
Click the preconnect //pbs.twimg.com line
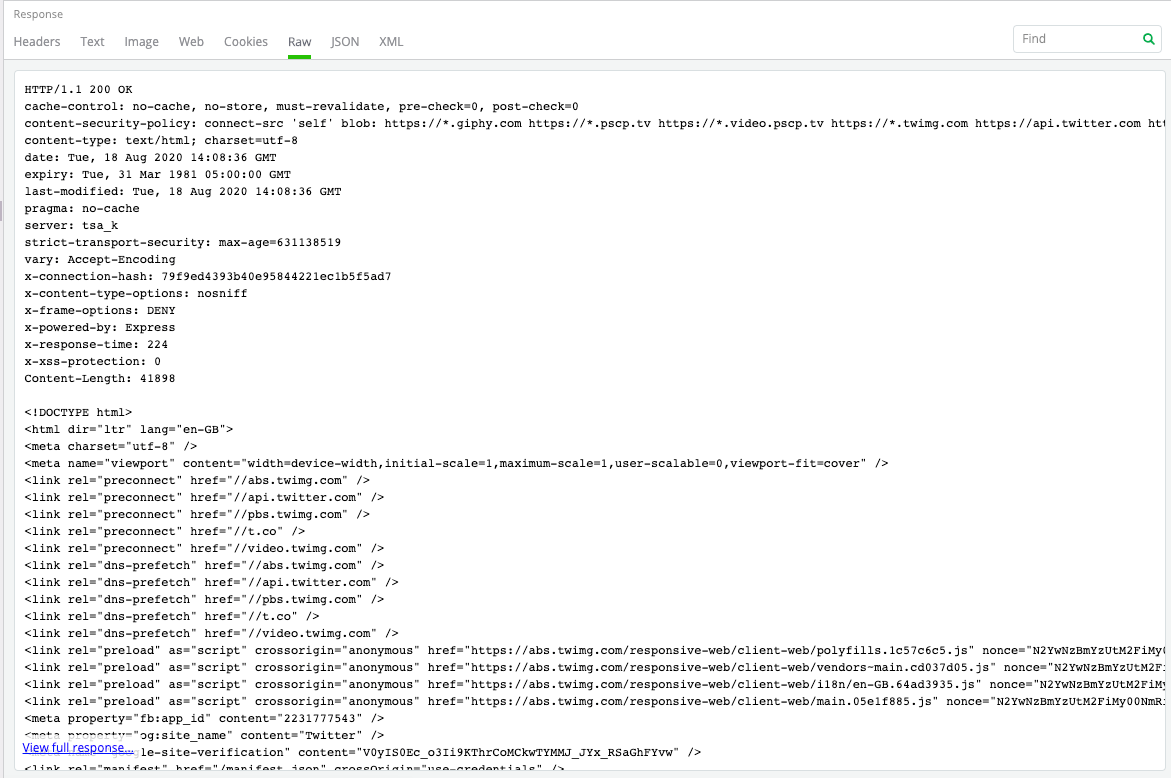(x=197, y=514)
